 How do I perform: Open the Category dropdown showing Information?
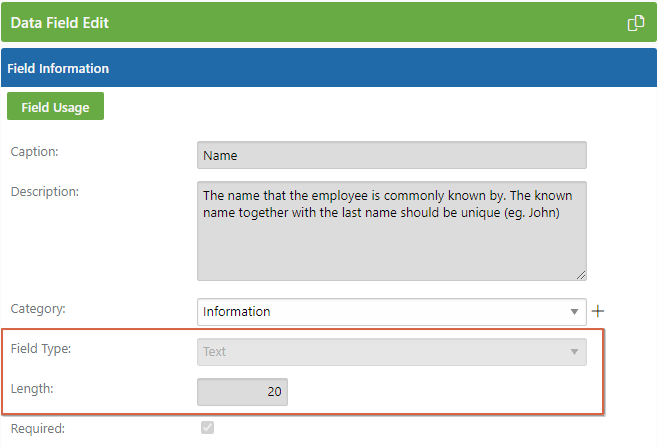point(391,312)
